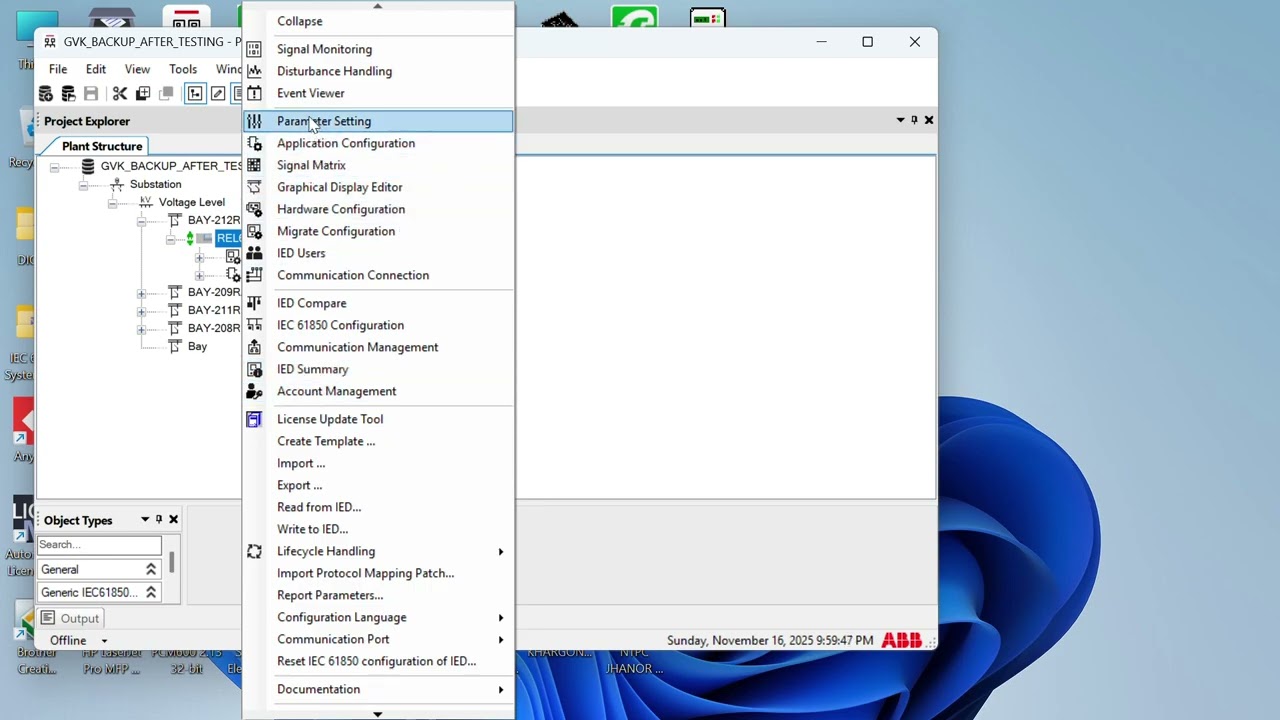The height and width of the screenshot is (720, 1280).
Task: Collapse the Voltage Level tree node
Action: [113, 203]
